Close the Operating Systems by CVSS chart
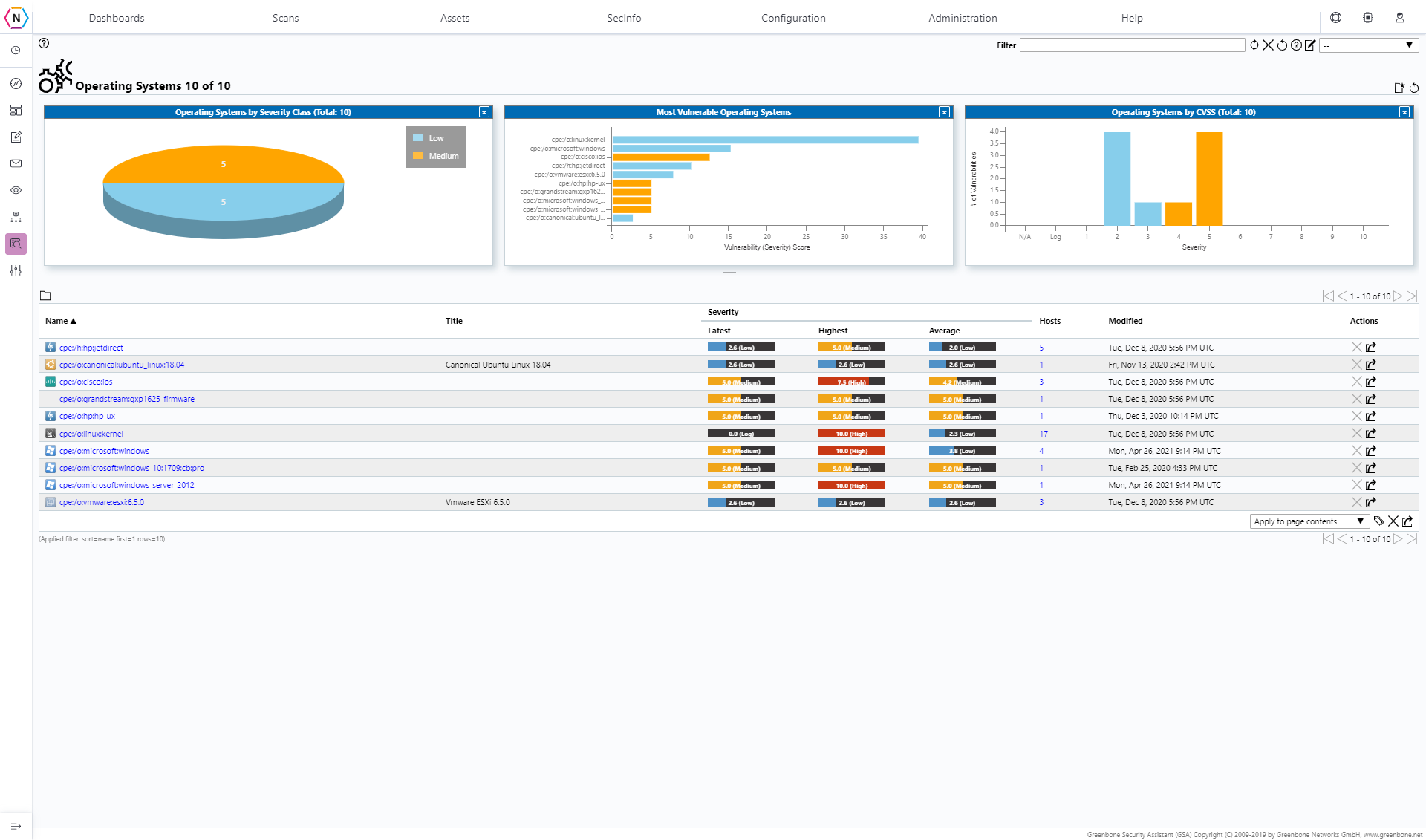Screen dimensions: 1426x840 click(x=1404, y=112)
